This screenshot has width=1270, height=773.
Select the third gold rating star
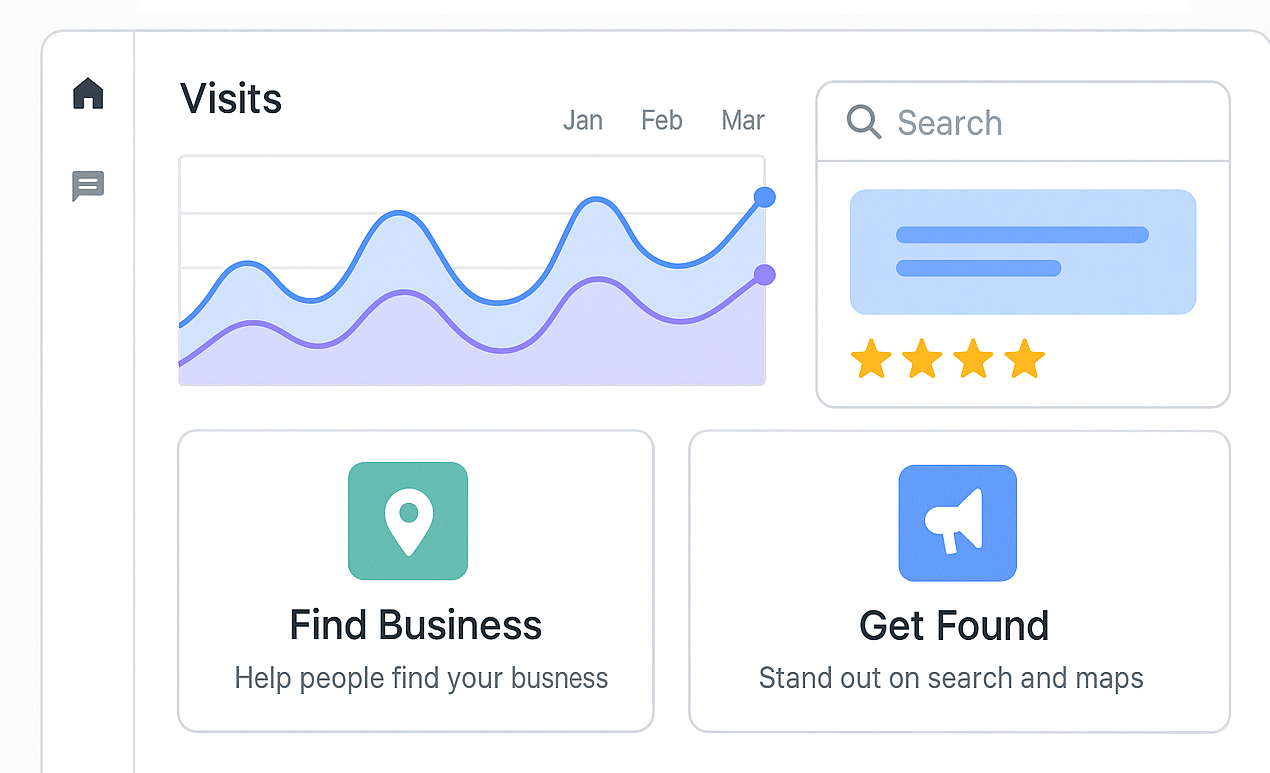[x=973, y=358]
